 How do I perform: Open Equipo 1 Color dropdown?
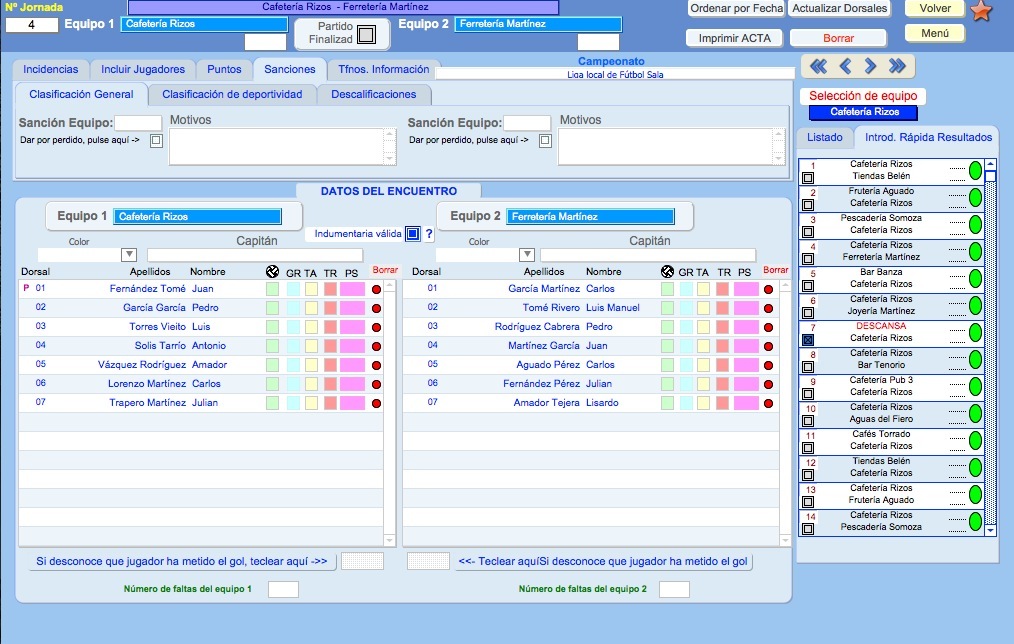coord(129,255)
